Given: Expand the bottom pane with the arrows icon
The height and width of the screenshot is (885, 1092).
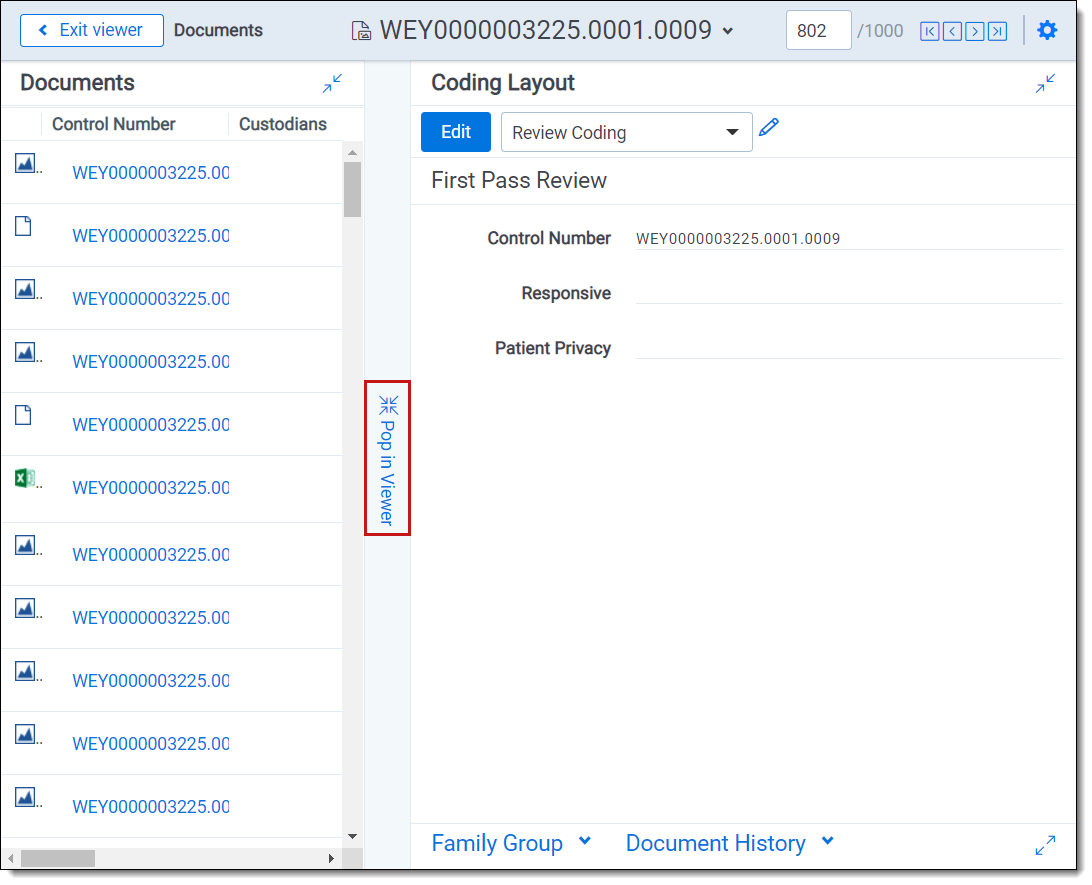Looking at the screenshot, I should tap(1045, 845).
